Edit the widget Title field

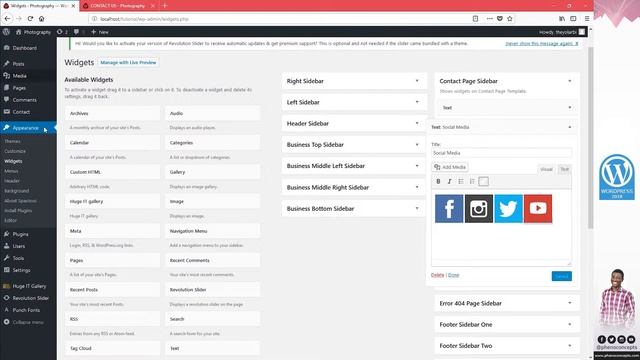pos(501,153)
